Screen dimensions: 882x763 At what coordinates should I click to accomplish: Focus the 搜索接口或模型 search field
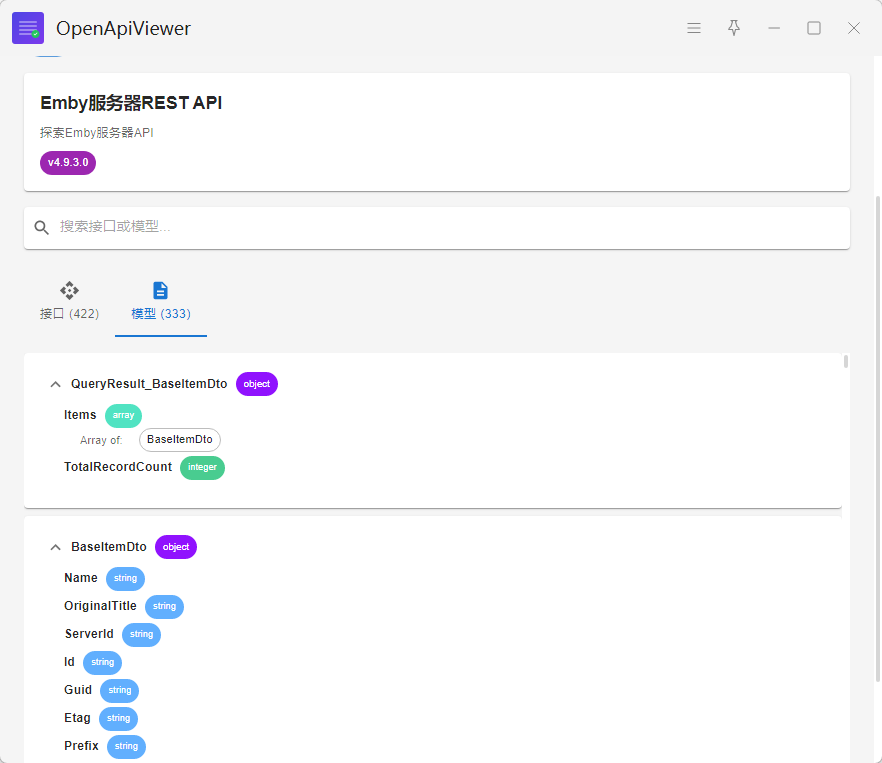point(450,228)
